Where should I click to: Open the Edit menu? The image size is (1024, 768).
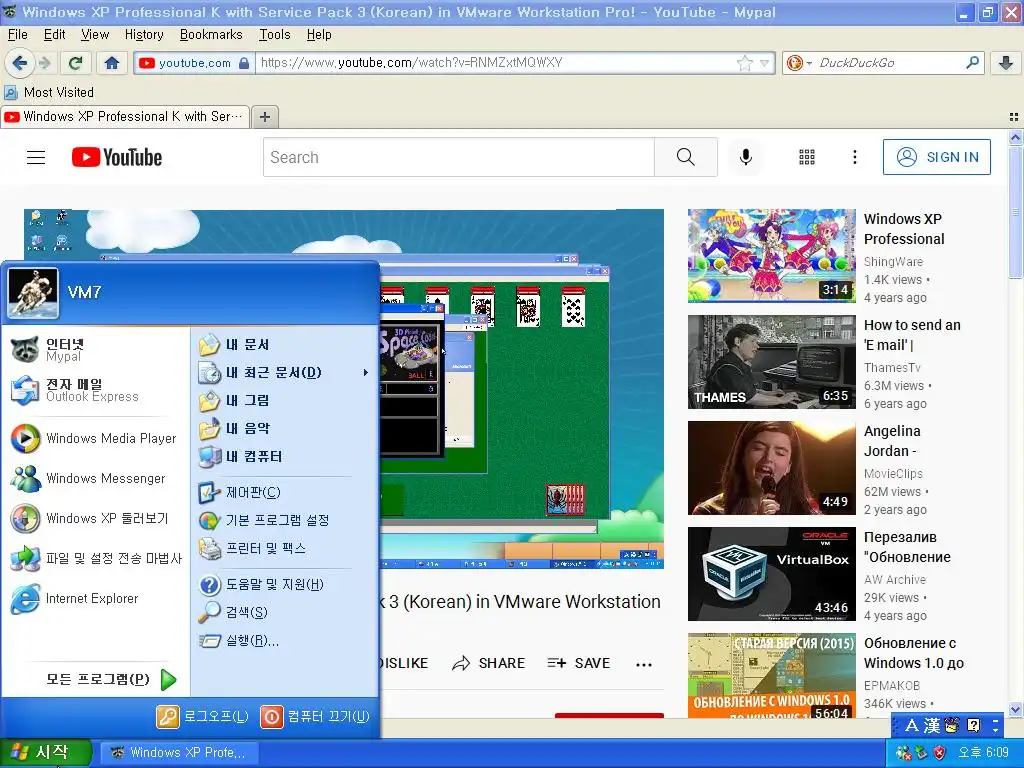point(54,35)
